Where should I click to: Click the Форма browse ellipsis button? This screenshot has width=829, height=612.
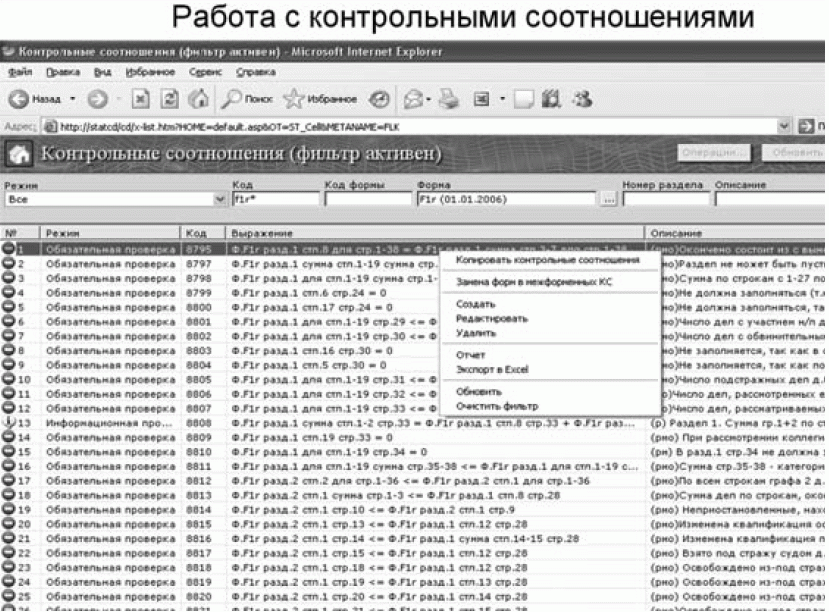click(609, 200)
